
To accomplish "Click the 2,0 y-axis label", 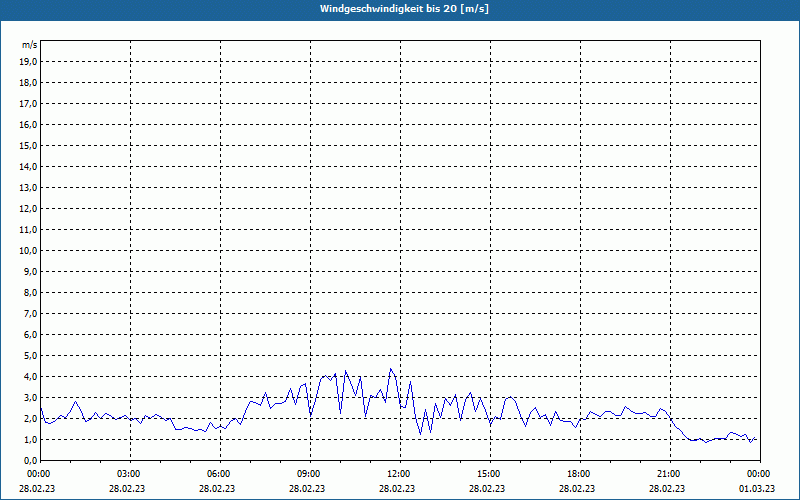I will coord(30,418).
